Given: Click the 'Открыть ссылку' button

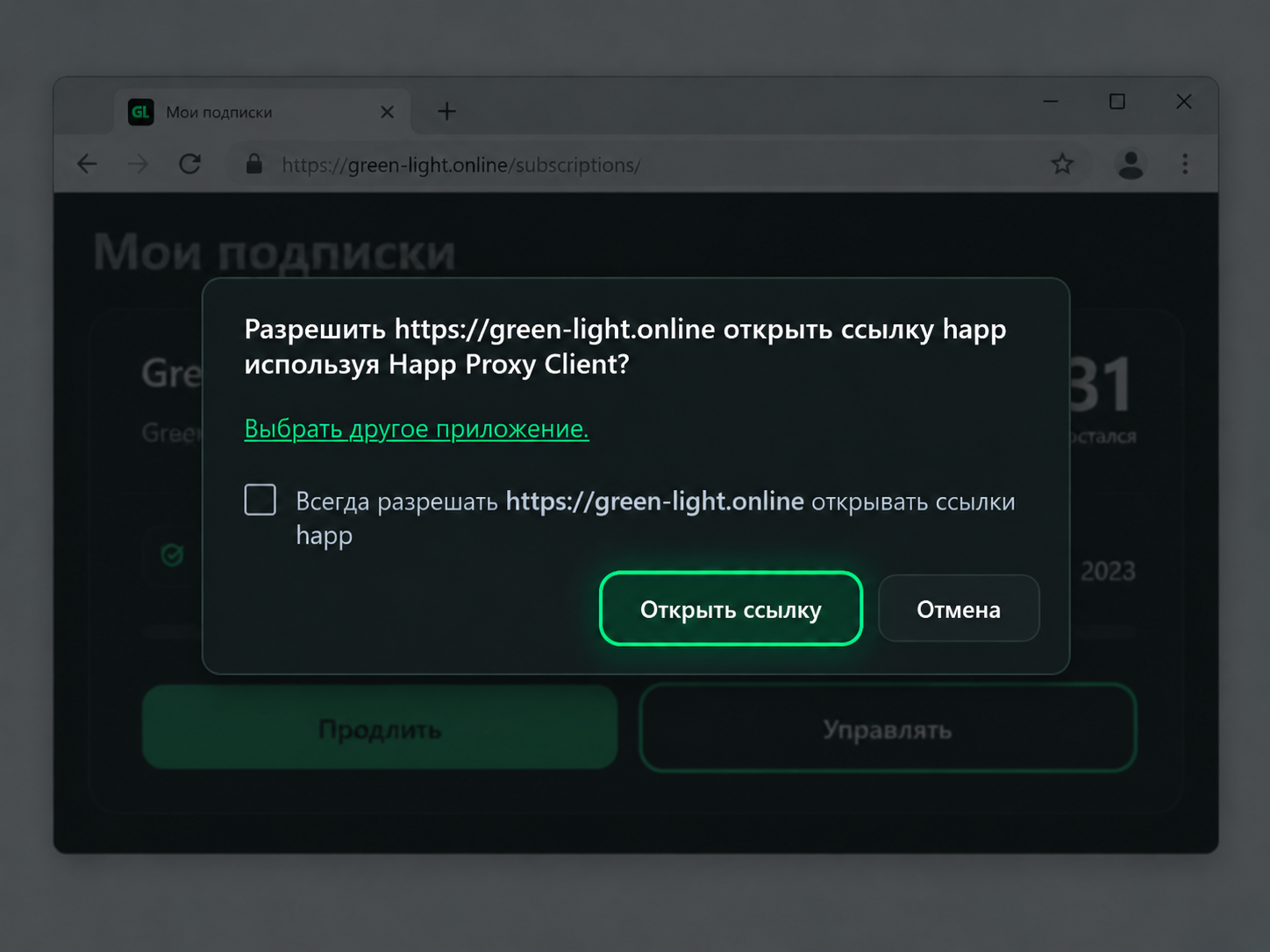Looking at the screenshot, I should tap(731, 608).
